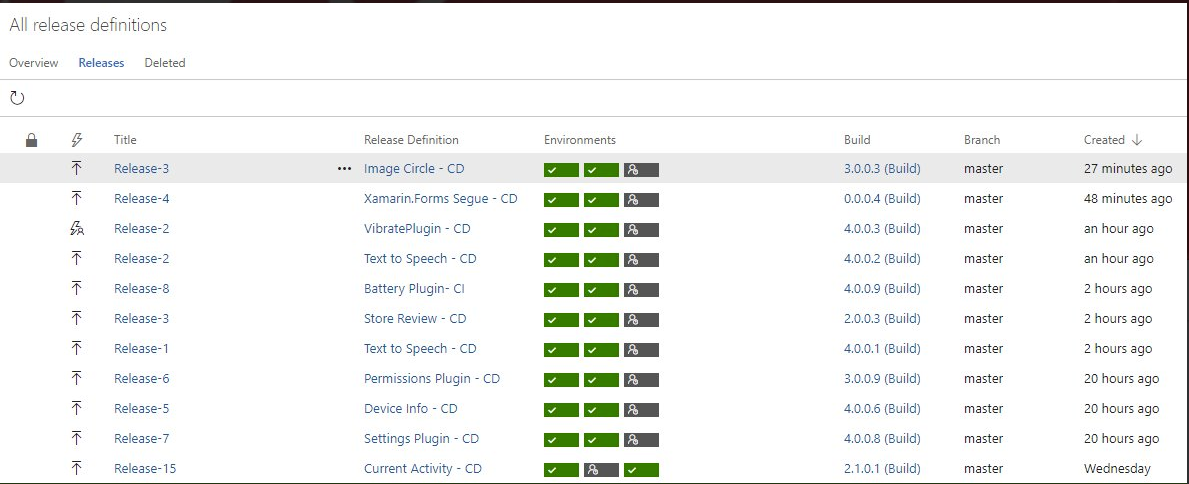Click the trigger arrow icon for Xamarin.Forms Segue row
This screenshot has height=484, width=1189.
point(76,199)
